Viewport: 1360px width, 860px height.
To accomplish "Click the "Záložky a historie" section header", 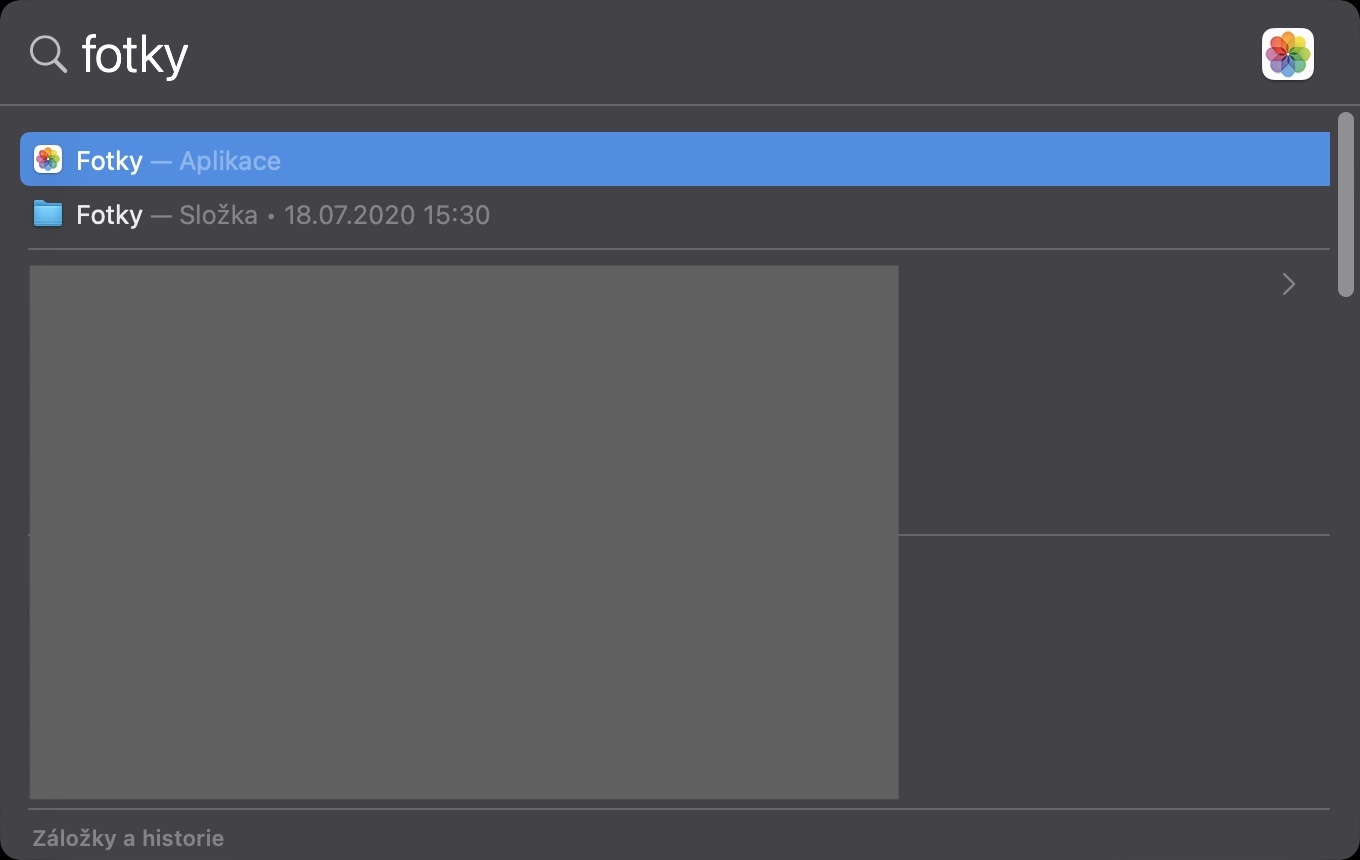I will pos(128,838).
